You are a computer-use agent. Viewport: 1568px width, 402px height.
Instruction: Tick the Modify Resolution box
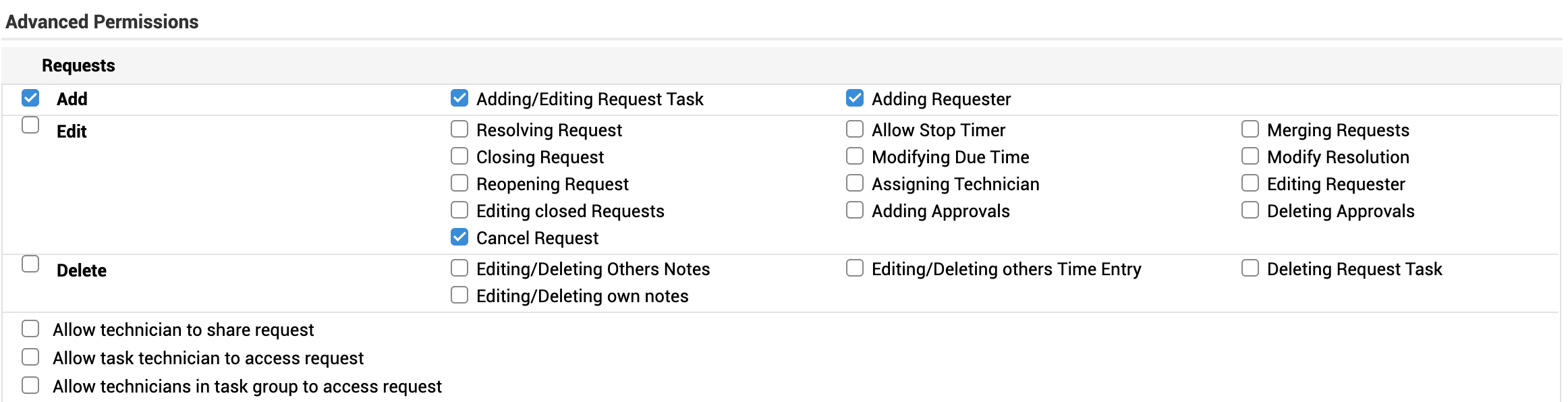tap(1250, 156)
